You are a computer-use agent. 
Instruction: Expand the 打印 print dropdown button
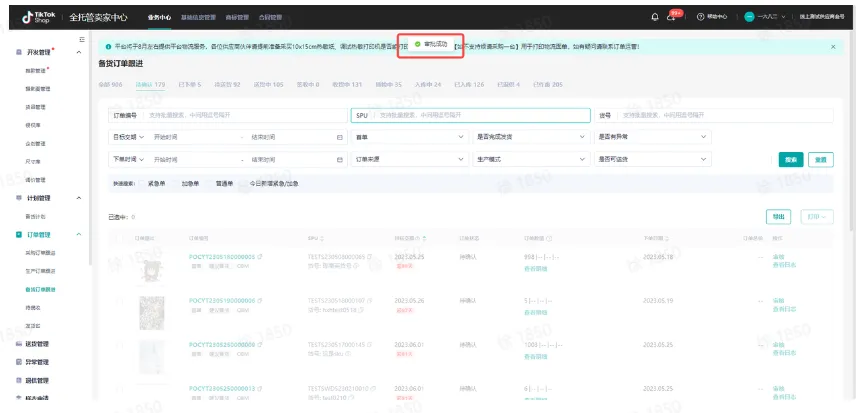(x=817, y=217)
